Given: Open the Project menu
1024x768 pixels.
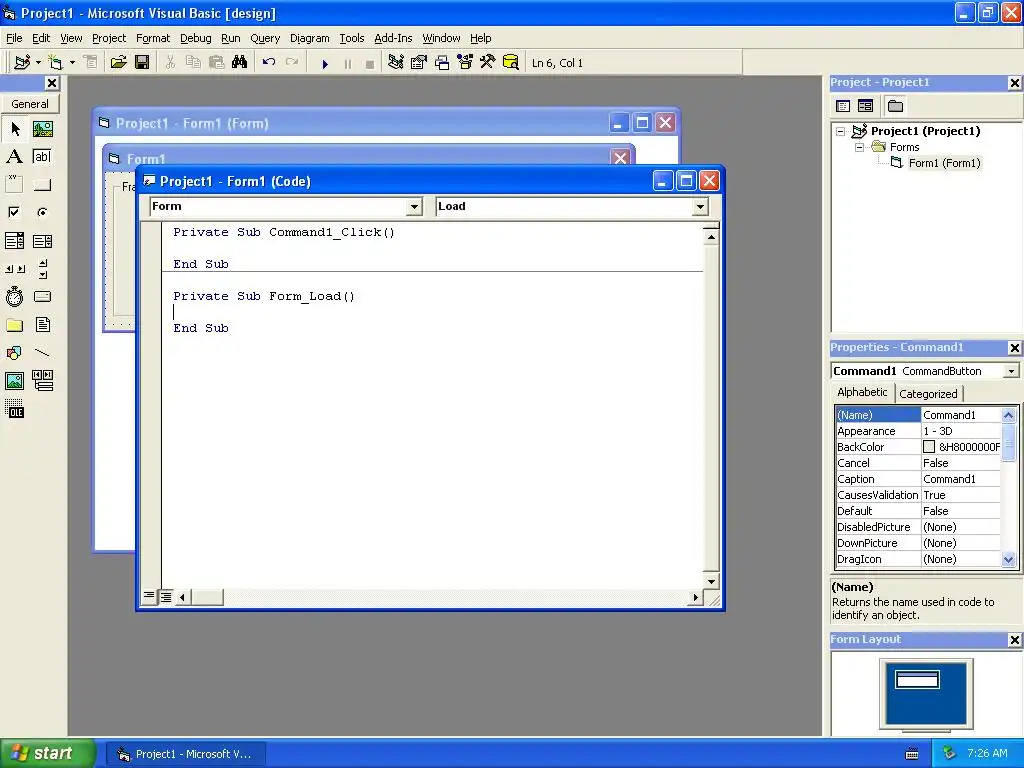Looking at the screenshot, I should pos(108,38).
